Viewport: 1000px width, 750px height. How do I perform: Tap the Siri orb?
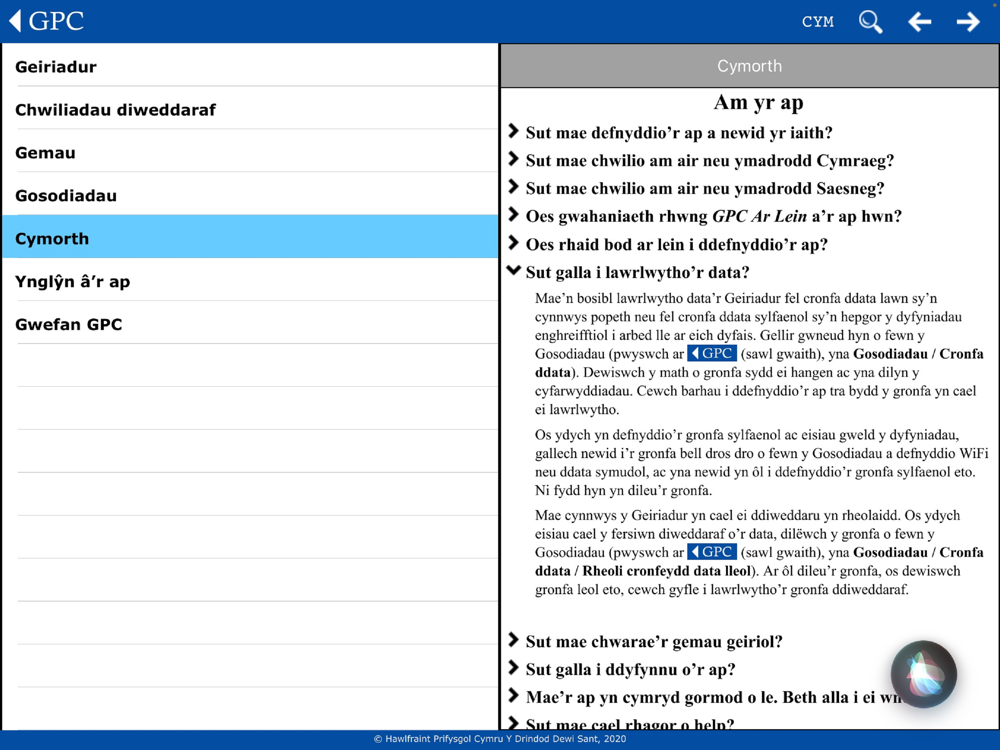(x=923, y=674)
